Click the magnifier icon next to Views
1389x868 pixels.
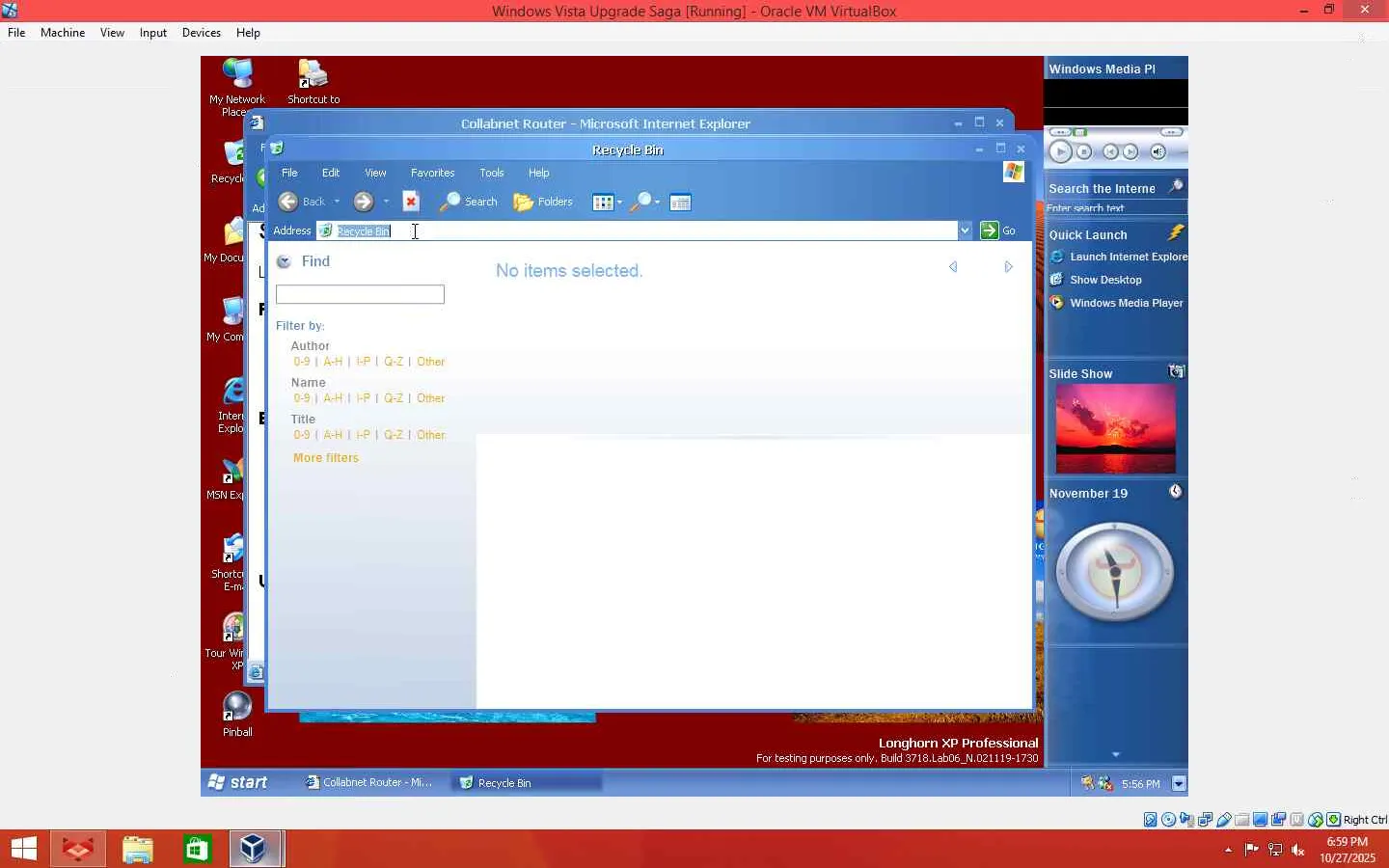[x=640, y=202]
